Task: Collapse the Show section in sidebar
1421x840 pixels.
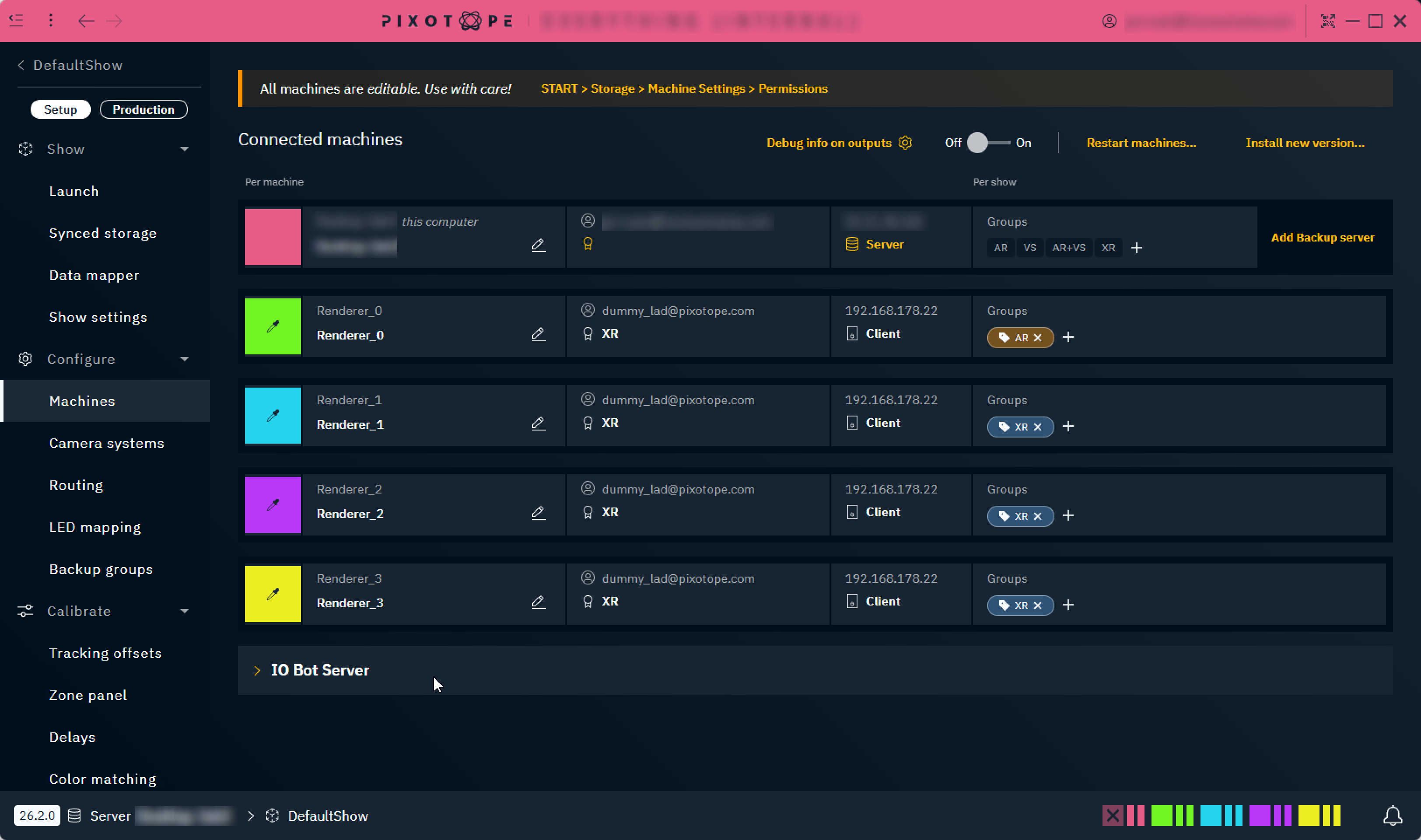Action: click(x=185, y=150)
